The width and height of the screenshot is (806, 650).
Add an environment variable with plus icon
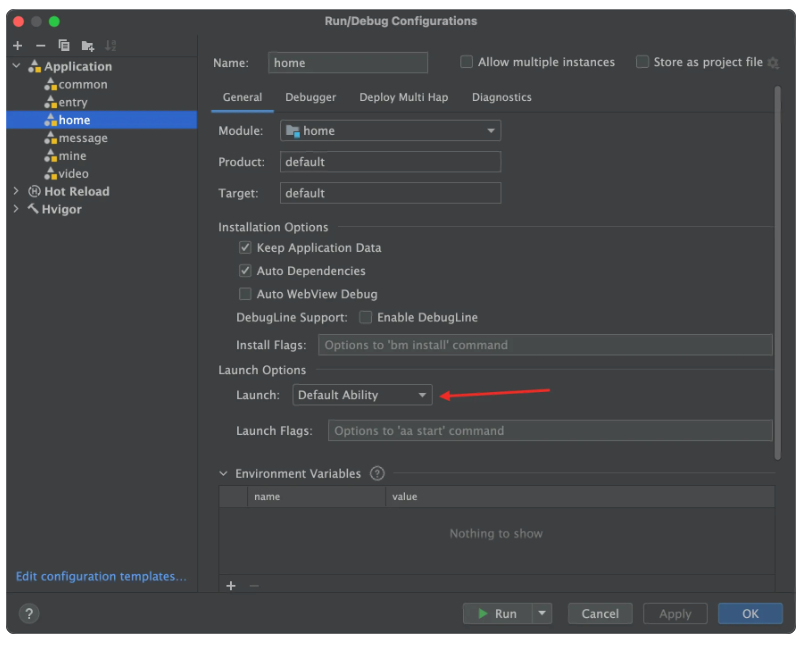(231, 586)
